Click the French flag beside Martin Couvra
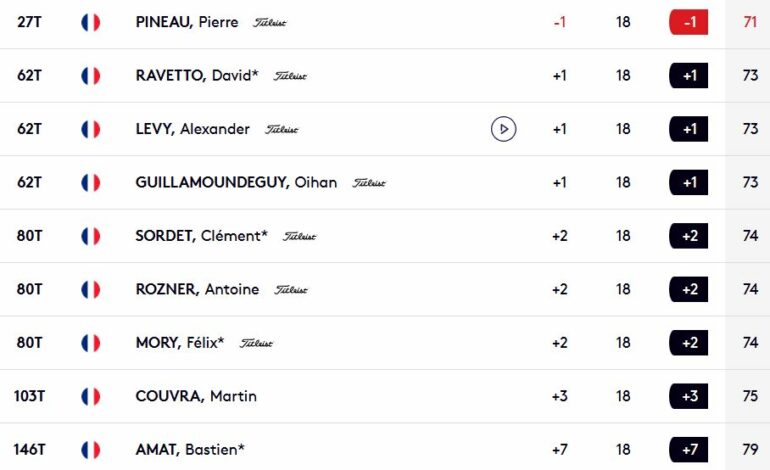The image size is (770, 470). 91,396
